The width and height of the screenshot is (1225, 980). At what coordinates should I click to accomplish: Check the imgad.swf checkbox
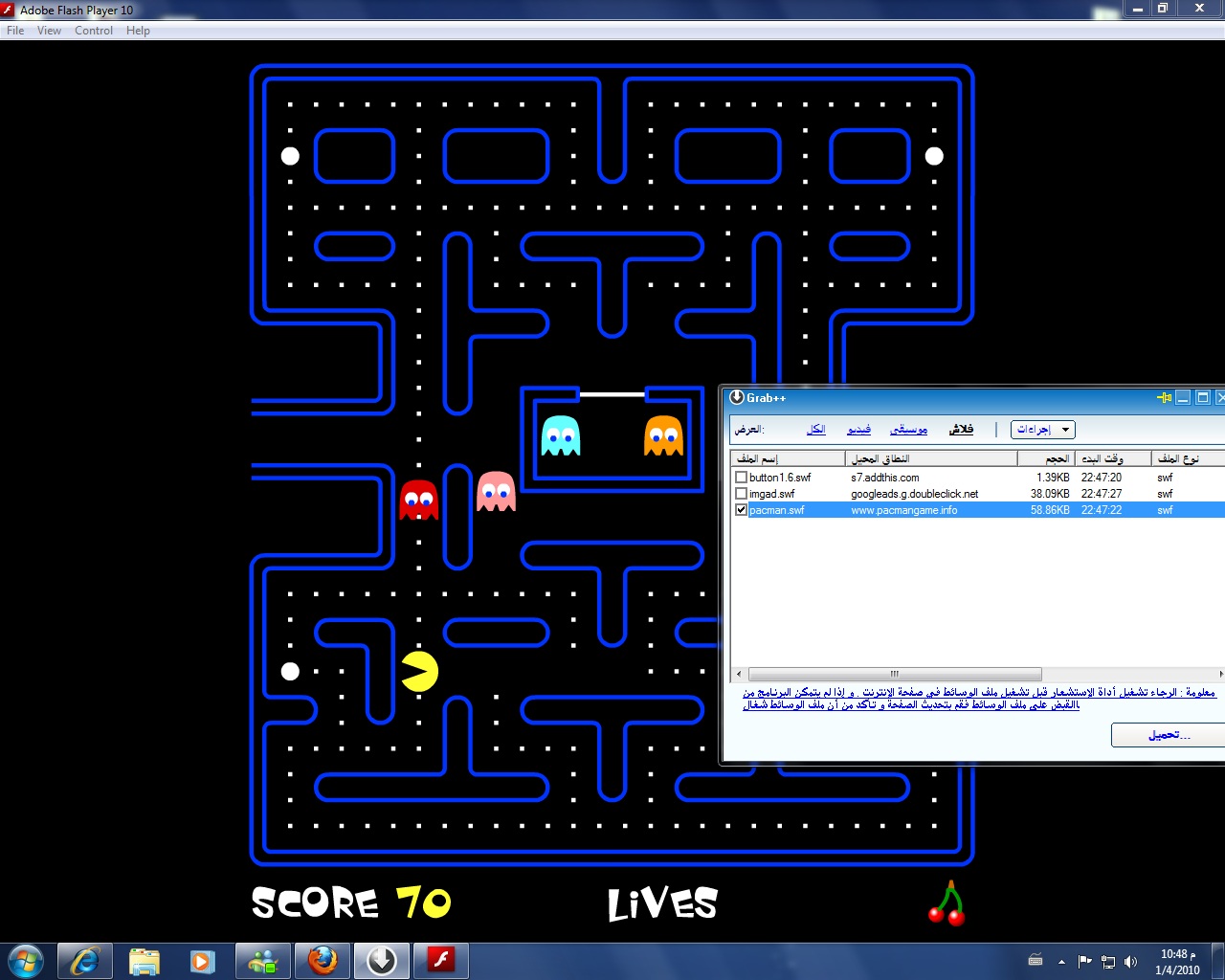pyautogui.click(x=741, y=494)
